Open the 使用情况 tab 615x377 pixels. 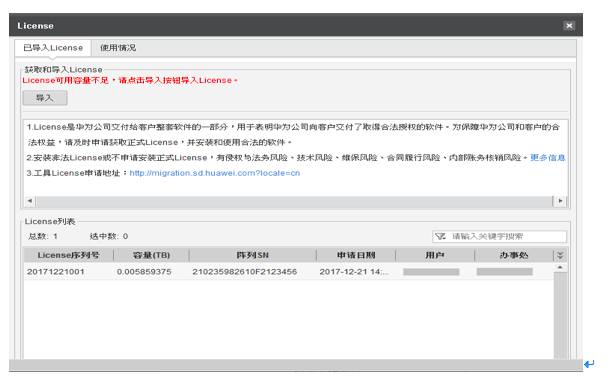tap(118, 48)
